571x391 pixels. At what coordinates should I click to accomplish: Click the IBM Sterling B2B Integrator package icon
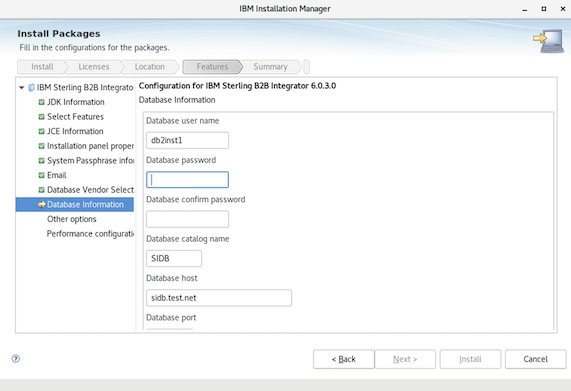31,88
